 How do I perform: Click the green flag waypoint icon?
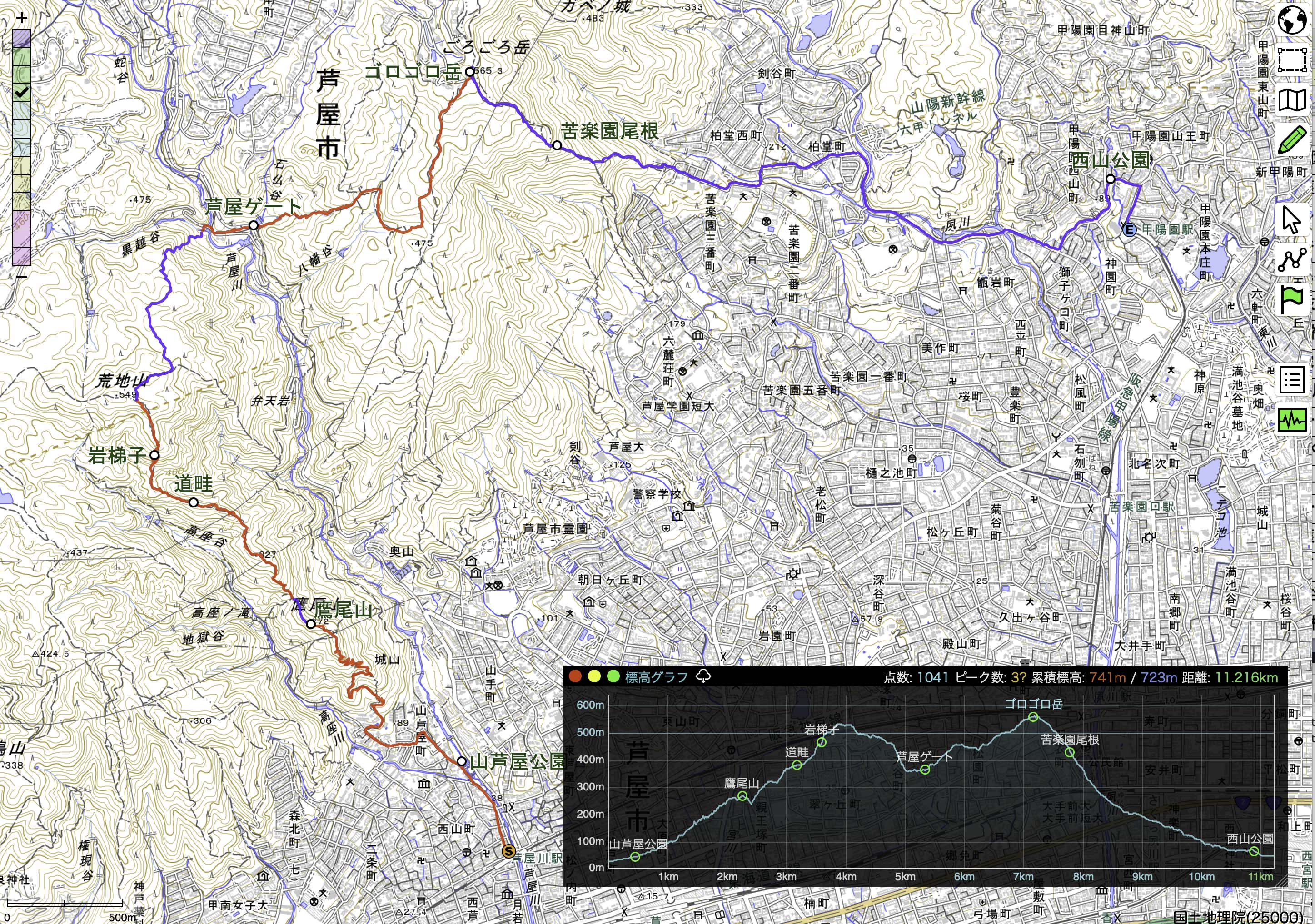click(x=1292, y=300)
